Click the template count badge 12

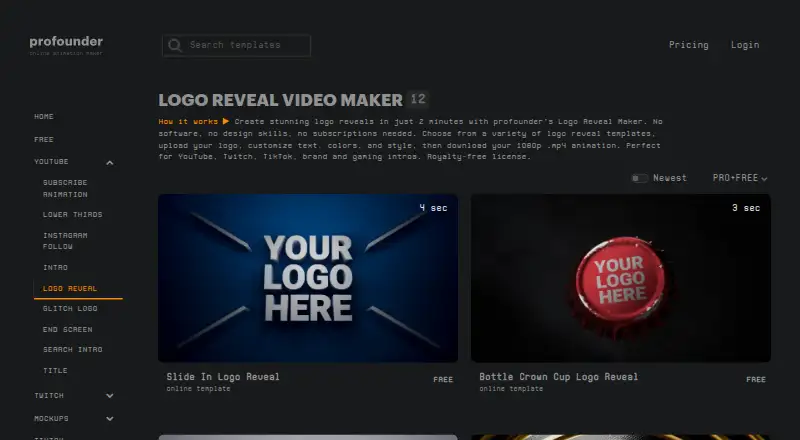coord(418,100)
